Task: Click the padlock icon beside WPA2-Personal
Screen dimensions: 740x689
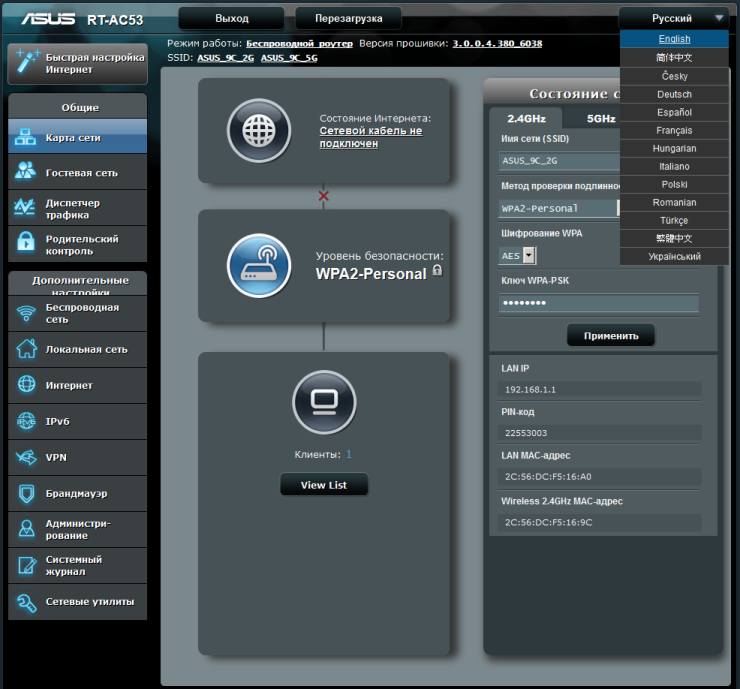Action: (437, 270)
